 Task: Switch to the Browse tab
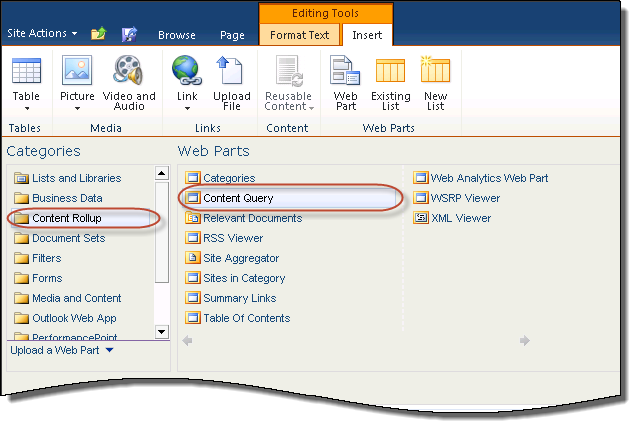(177, 35)
